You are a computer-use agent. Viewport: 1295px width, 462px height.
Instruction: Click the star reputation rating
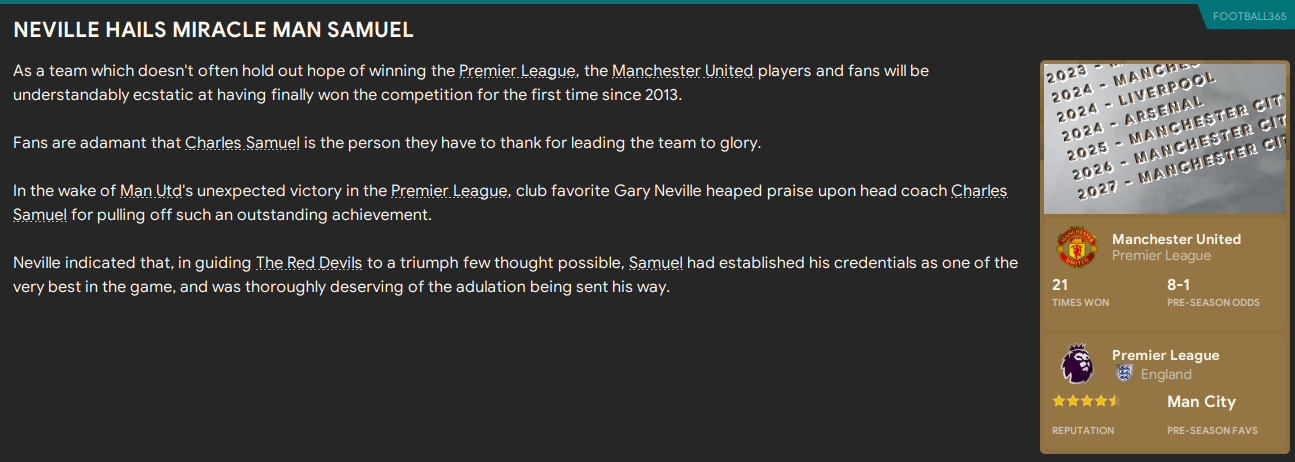1086,401
